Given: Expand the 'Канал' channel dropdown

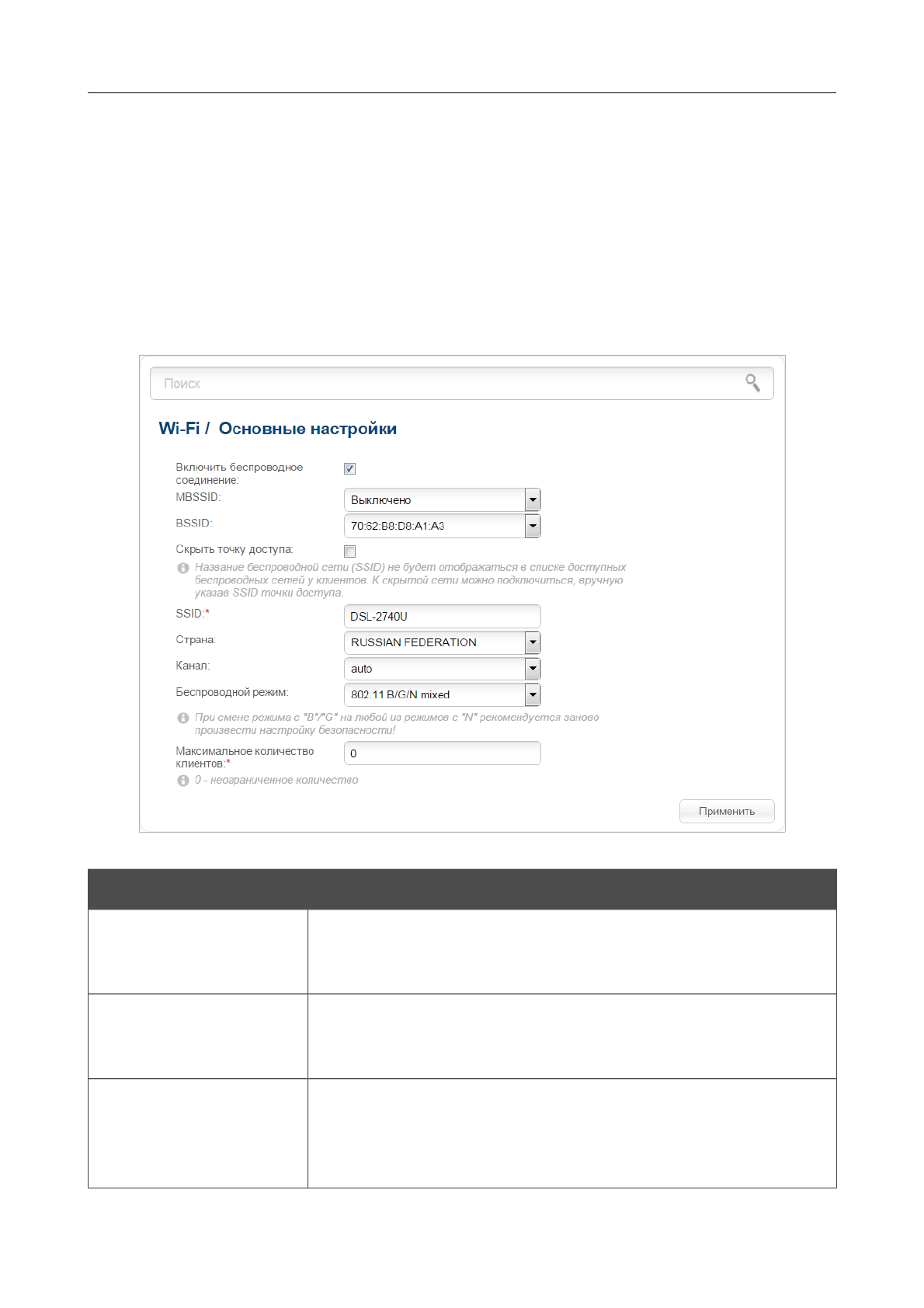Looking at the screenshot, I should (x=532, y=669).
